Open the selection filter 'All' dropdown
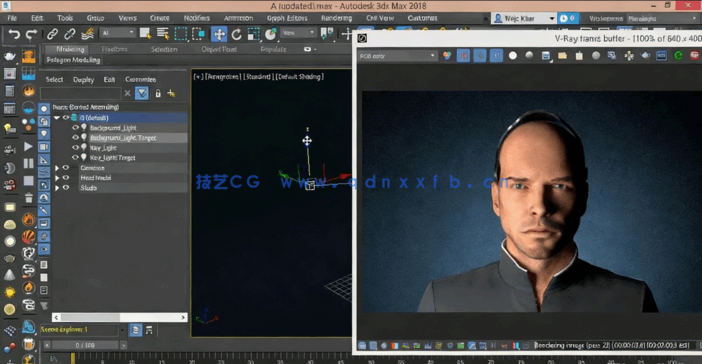Screen dimensions: 702x364 (x=117, y=33)
